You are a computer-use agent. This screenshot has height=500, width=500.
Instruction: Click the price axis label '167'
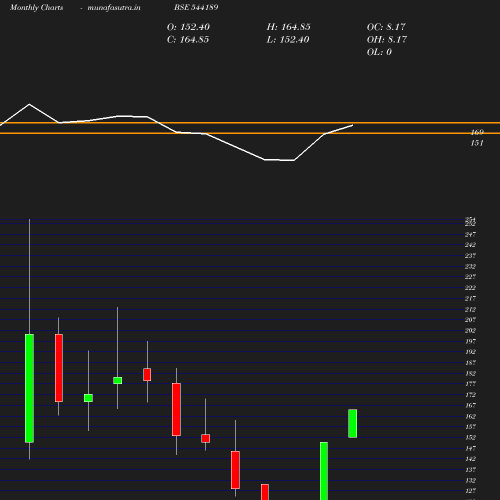(x=470, y=405)
